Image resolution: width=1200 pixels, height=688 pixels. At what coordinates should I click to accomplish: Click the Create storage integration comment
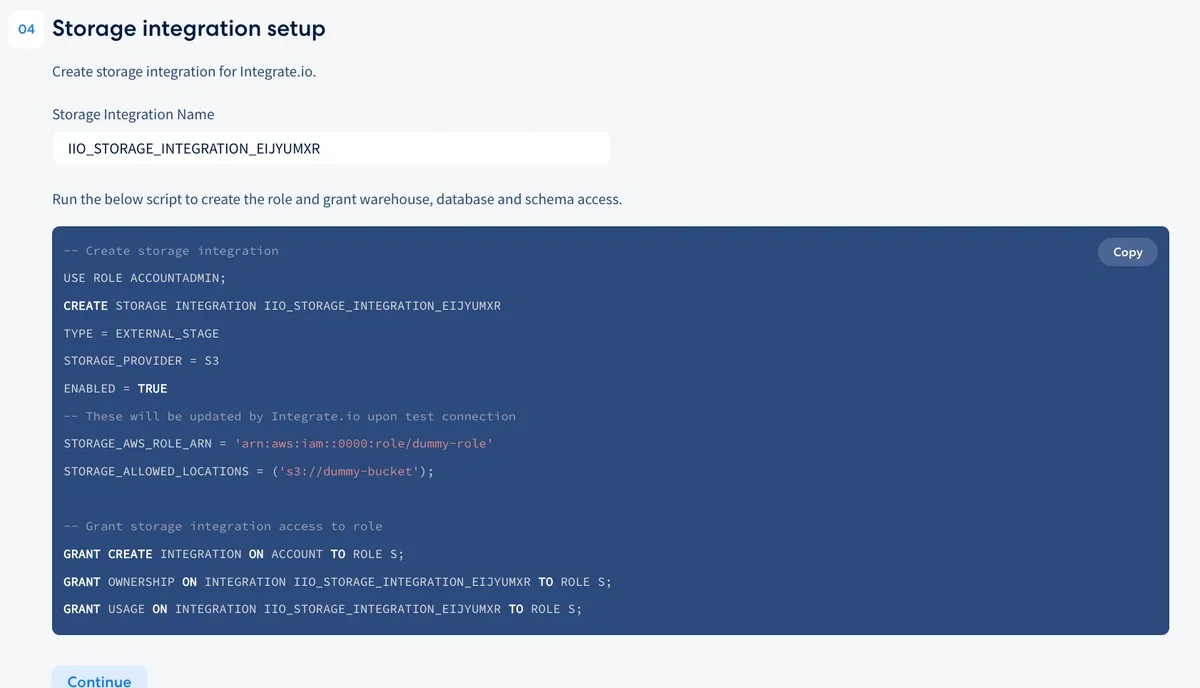(171, 251)
